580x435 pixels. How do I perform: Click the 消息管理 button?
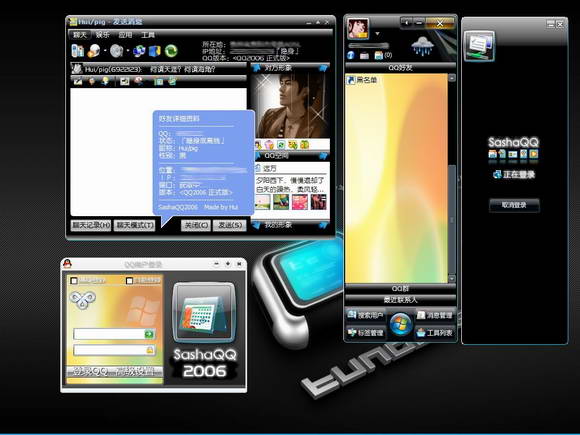point(435,315)
